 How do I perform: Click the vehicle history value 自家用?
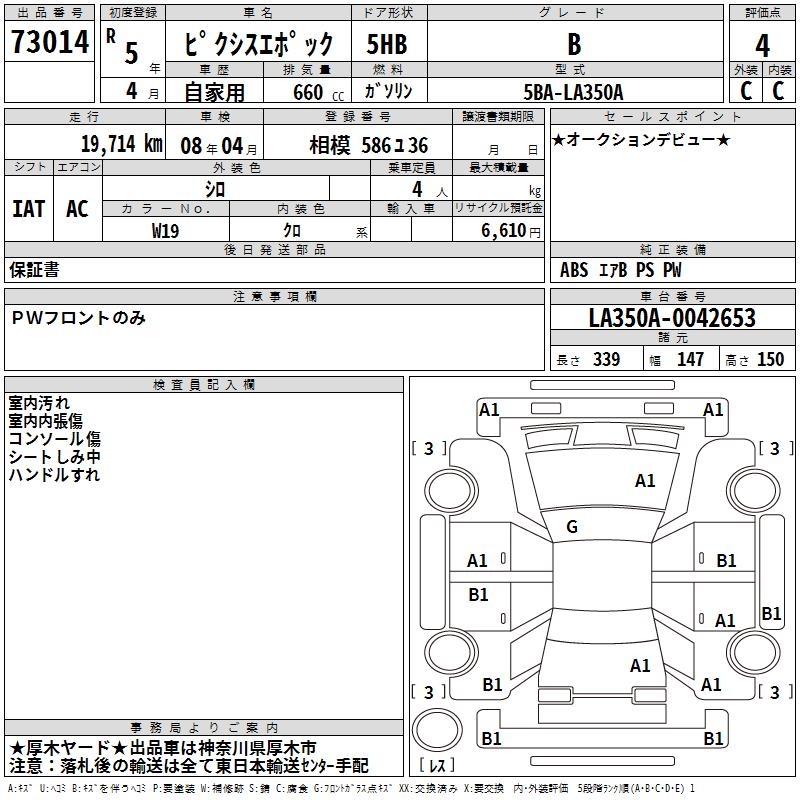tap(214, 92)
